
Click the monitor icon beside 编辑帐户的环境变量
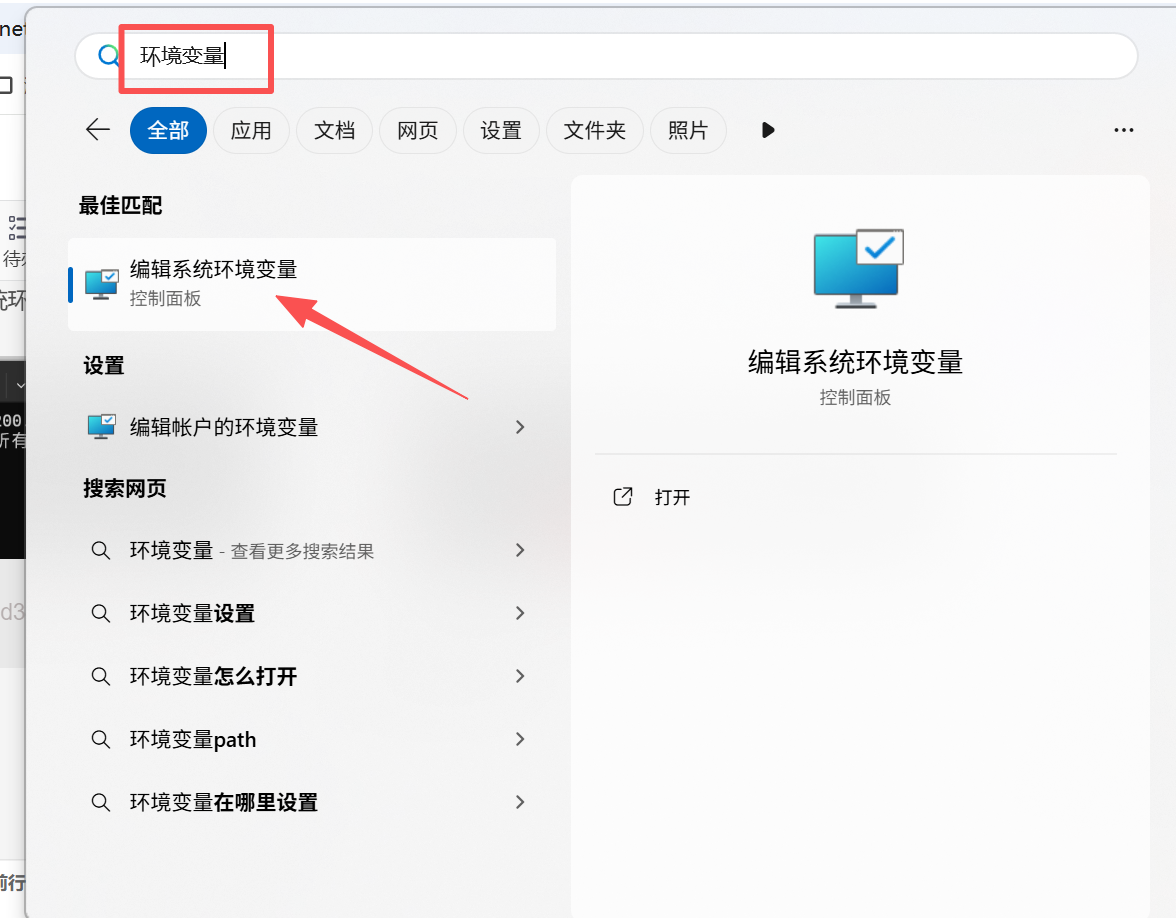coord(101,427)
